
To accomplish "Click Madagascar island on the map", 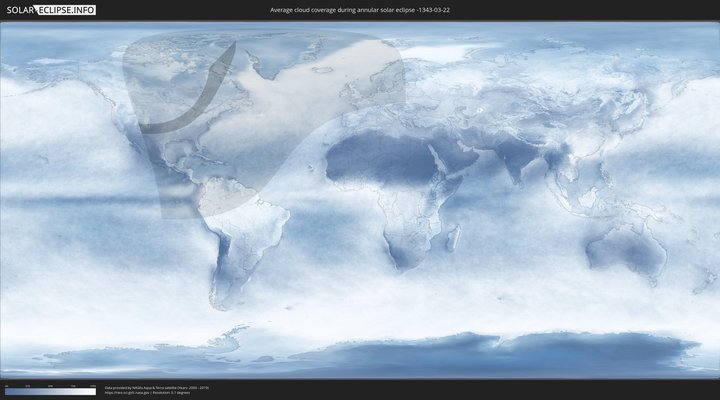I will pyautogui.click(x=453, y=238).
